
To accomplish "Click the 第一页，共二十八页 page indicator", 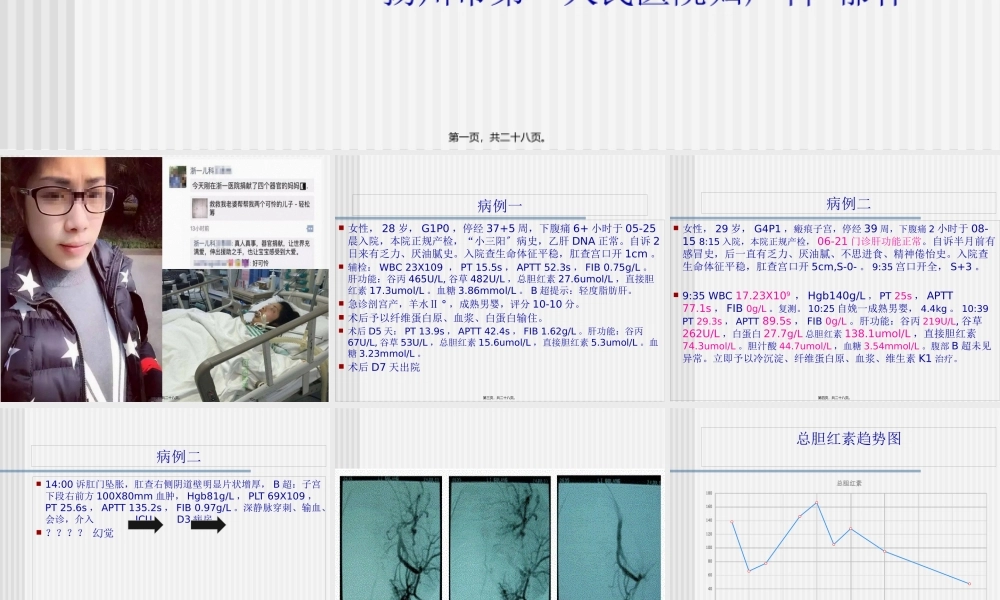I will click(x=499, y=138).
